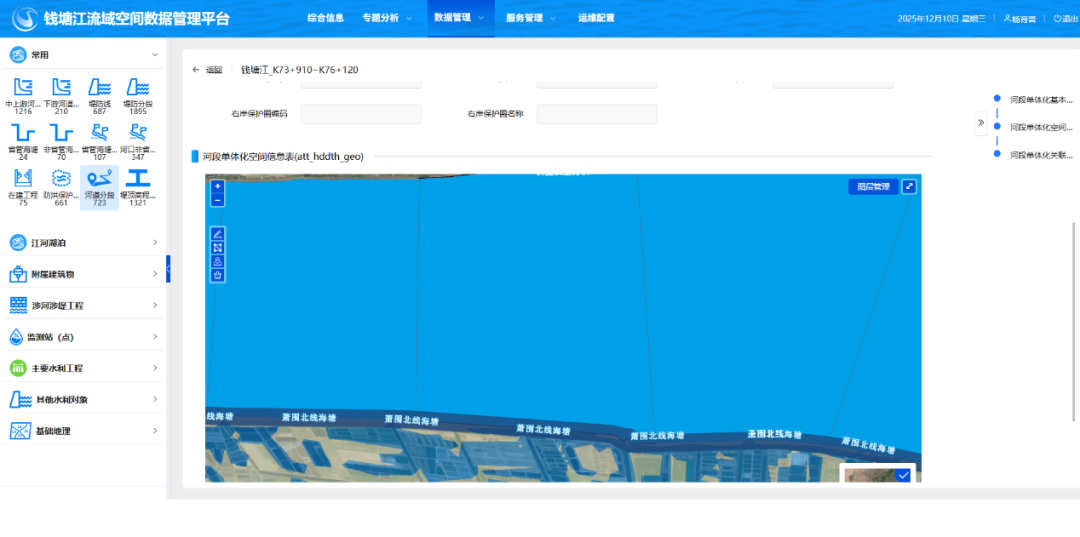Collapse the 常用 section chevron
Image resolution: width=1080 pixels, height=537 pixels.
tap(154, 54)
